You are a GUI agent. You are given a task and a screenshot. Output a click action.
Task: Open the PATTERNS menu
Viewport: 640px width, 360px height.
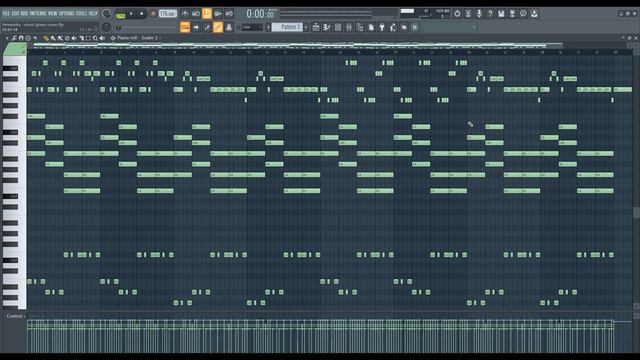click(x=38, y=13)
